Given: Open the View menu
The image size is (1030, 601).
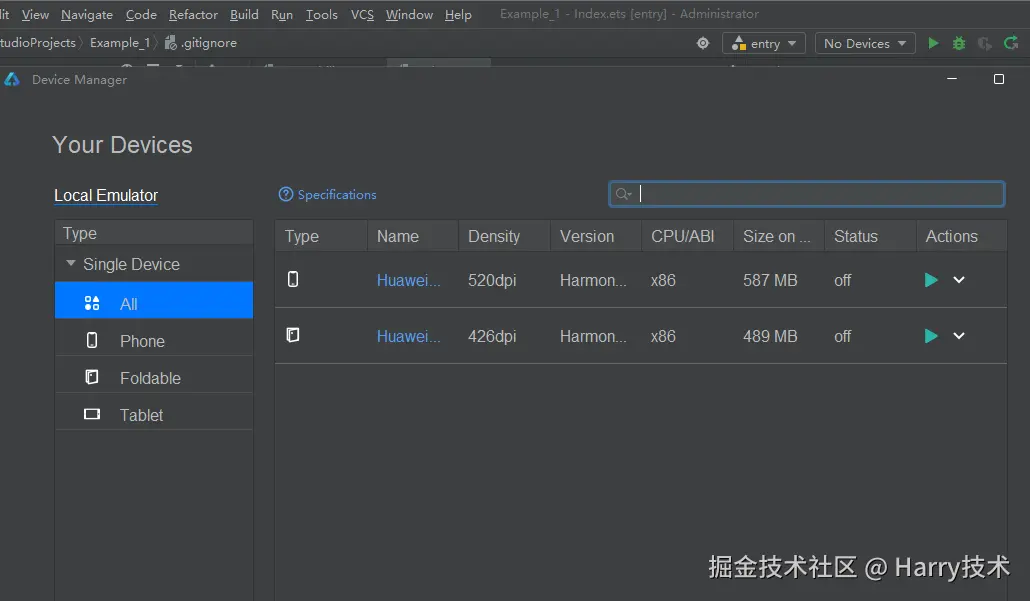Looking at the screenshot, I should coord(35,14).
